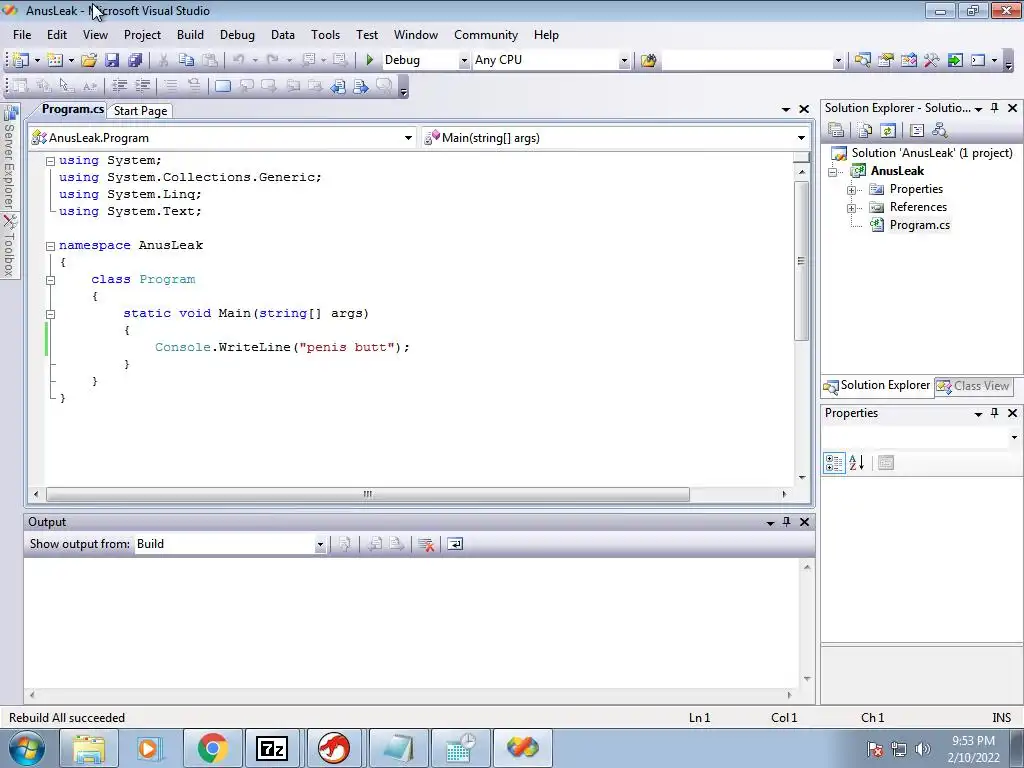
Task: Click the Start Page green arrow toolbar icon
Action: pos(955,60)
